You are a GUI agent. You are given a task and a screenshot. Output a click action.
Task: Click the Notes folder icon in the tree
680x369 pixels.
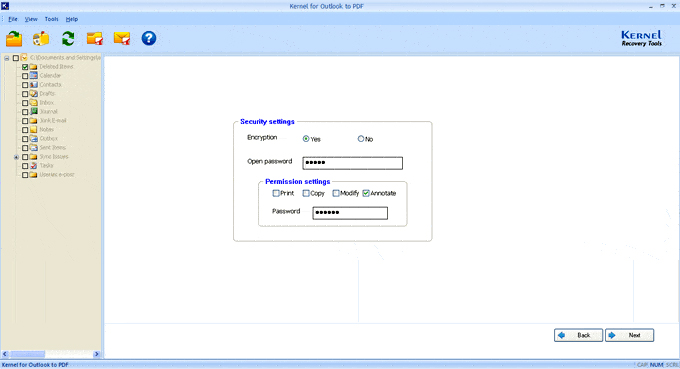point(33,130)
